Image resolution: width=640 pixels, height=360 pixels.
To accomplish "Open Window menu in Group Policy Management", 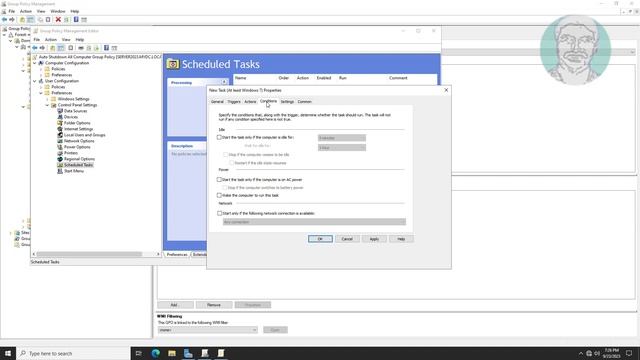I will click(58, 11).
